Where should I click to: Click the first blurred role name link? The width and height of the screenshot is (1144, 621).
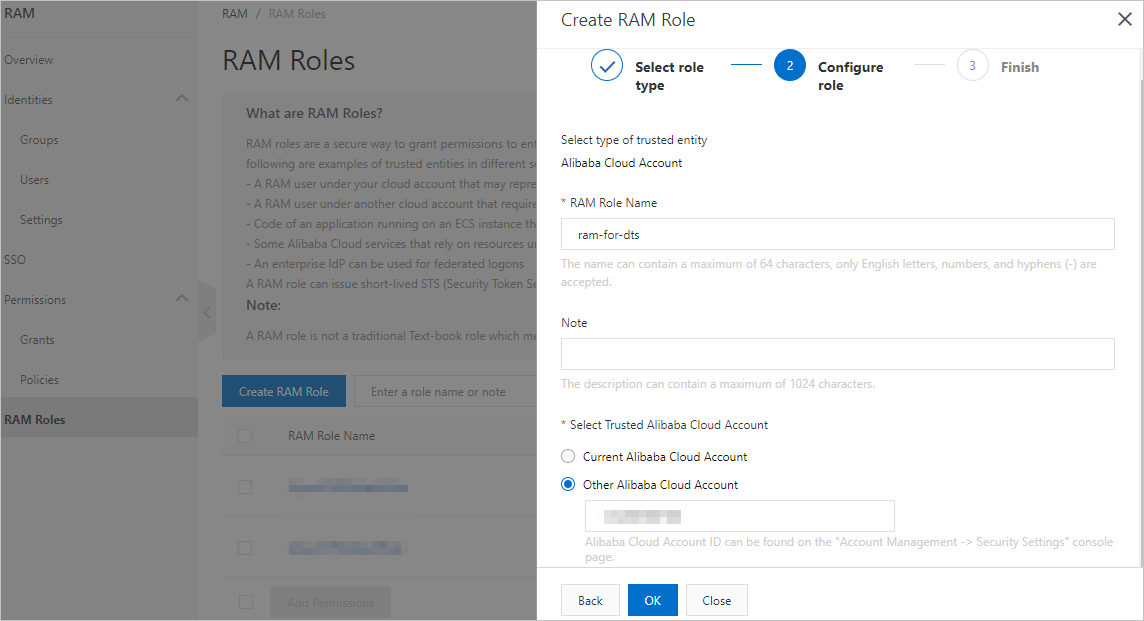348,487
